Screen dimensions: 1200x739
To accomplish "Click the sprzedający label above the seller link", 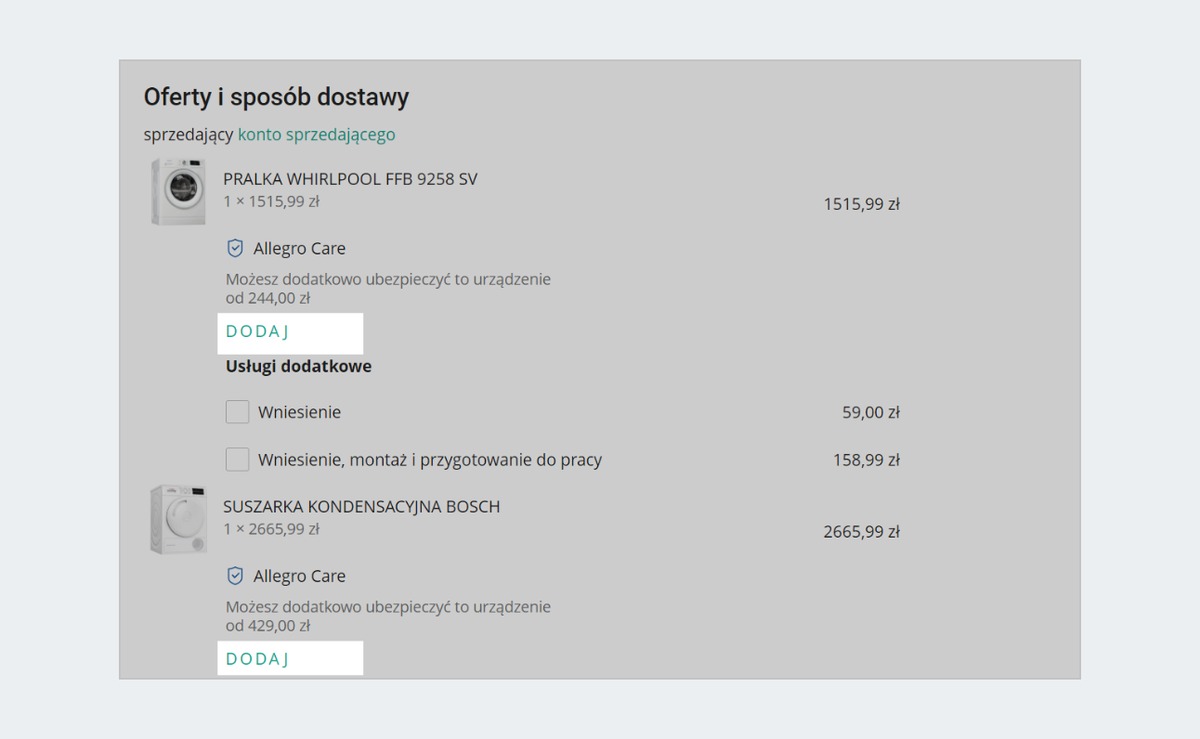I will pyautogui.click(x=186, y=133).
